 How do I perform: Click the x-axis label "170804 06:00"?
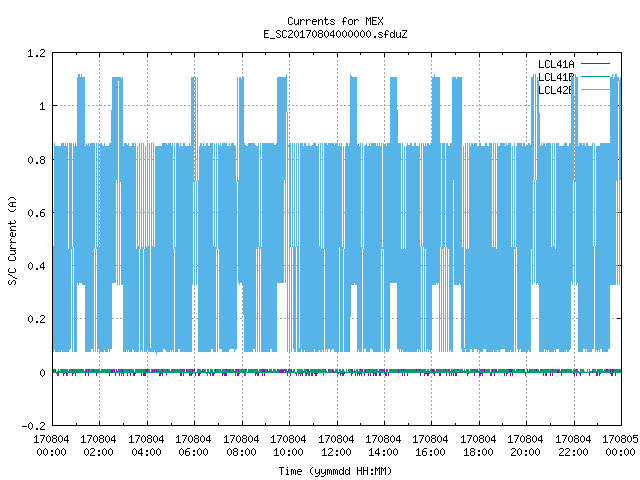coord(193,446)
